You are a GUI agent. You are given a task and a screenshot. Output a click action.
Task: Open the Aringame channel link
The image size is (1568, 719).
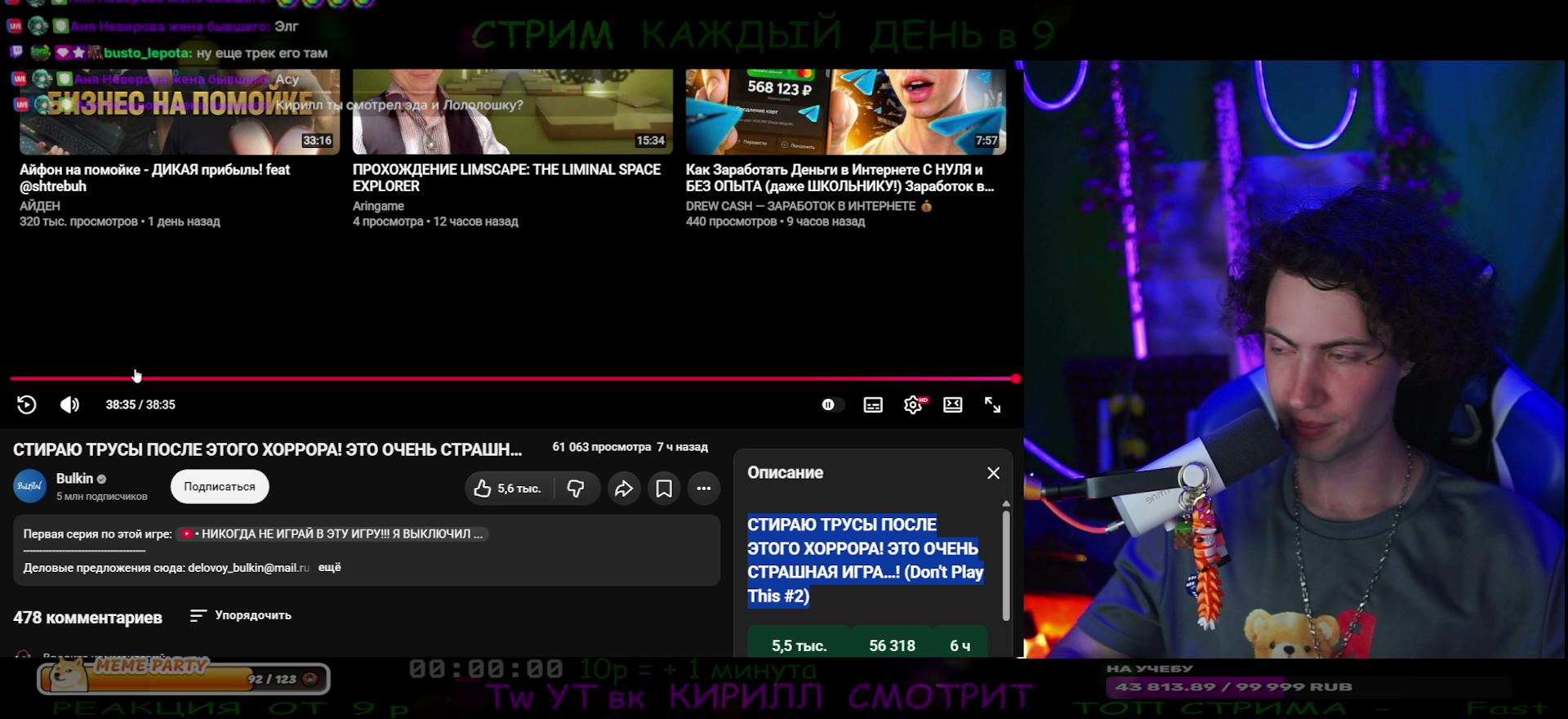[378, 206]
